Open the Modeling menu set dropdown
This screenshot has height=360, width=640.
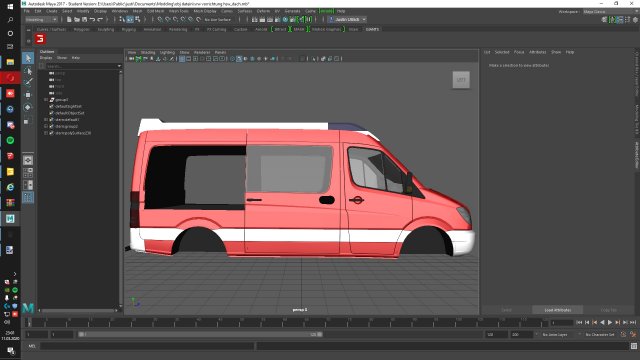[x=41, y=19]
